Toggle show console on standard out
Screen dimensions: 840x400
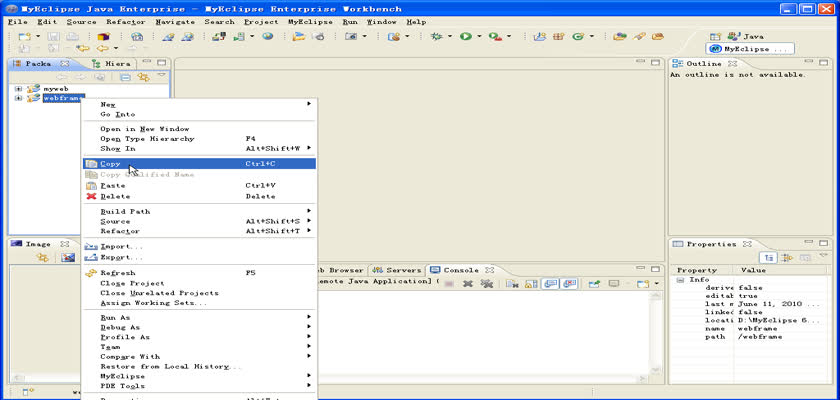tap(551, 284)
